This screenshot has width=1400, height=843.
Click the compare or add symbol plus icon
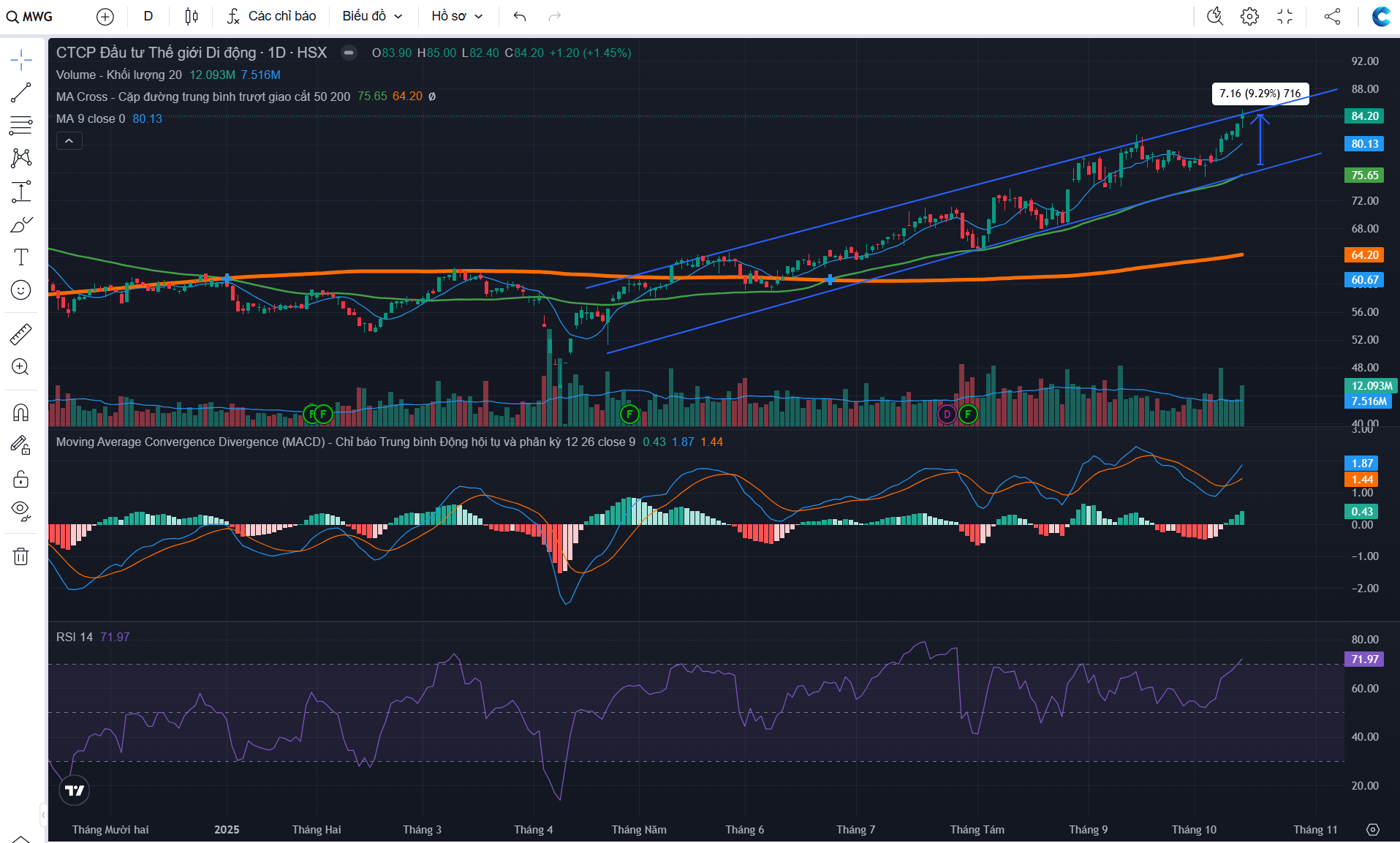pos(105,16)
